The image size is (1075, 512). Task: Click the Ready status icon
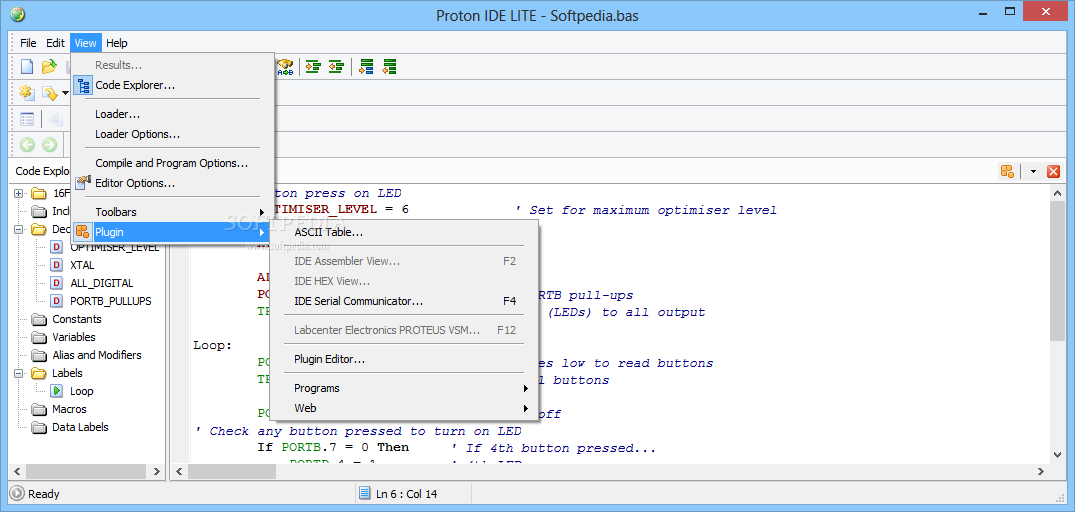[17, 493]
